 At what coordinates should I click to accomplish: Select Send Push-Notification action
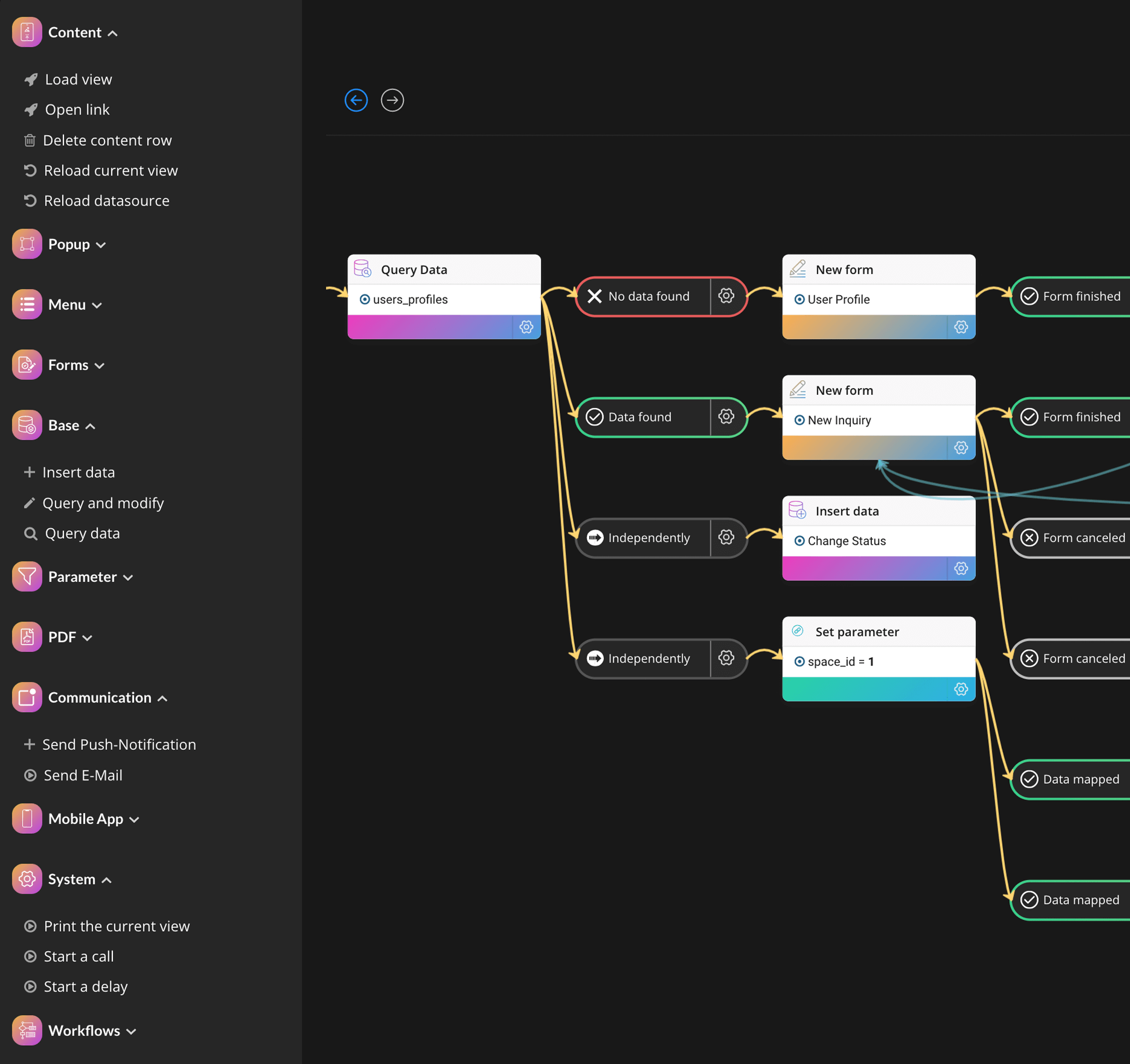click(110, 744)
